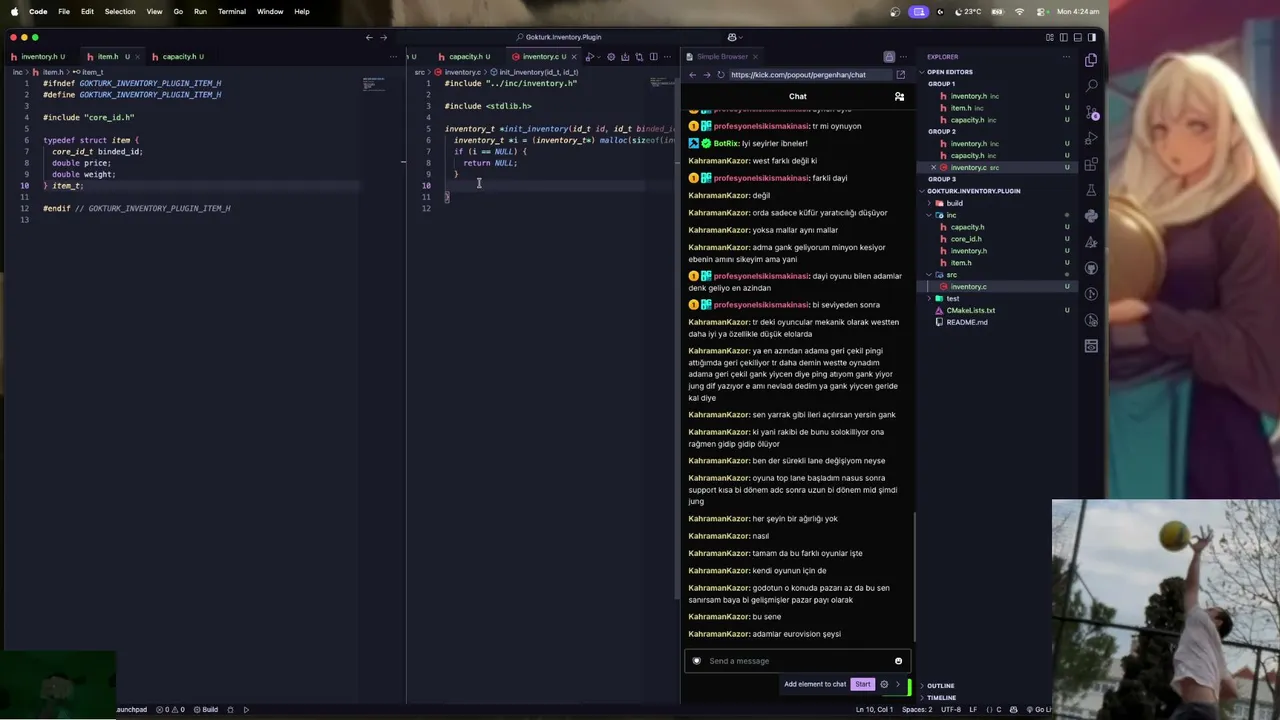The image size is (1280, 720).
Task: Open macOS Control Center icon
Action: [1042, 11]
